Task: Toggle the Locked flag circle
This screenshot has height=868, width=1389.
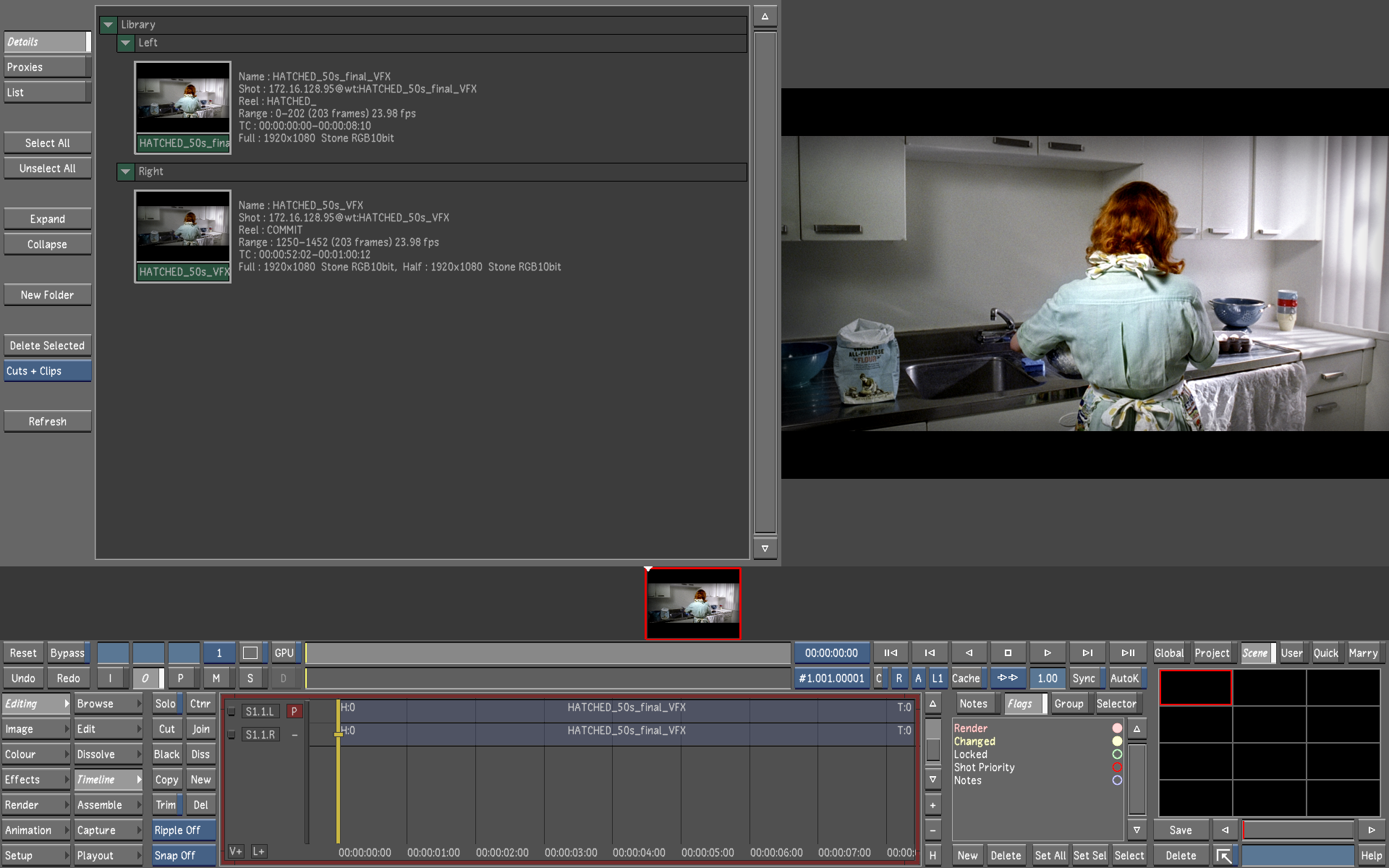Action: click(1117, 754)
